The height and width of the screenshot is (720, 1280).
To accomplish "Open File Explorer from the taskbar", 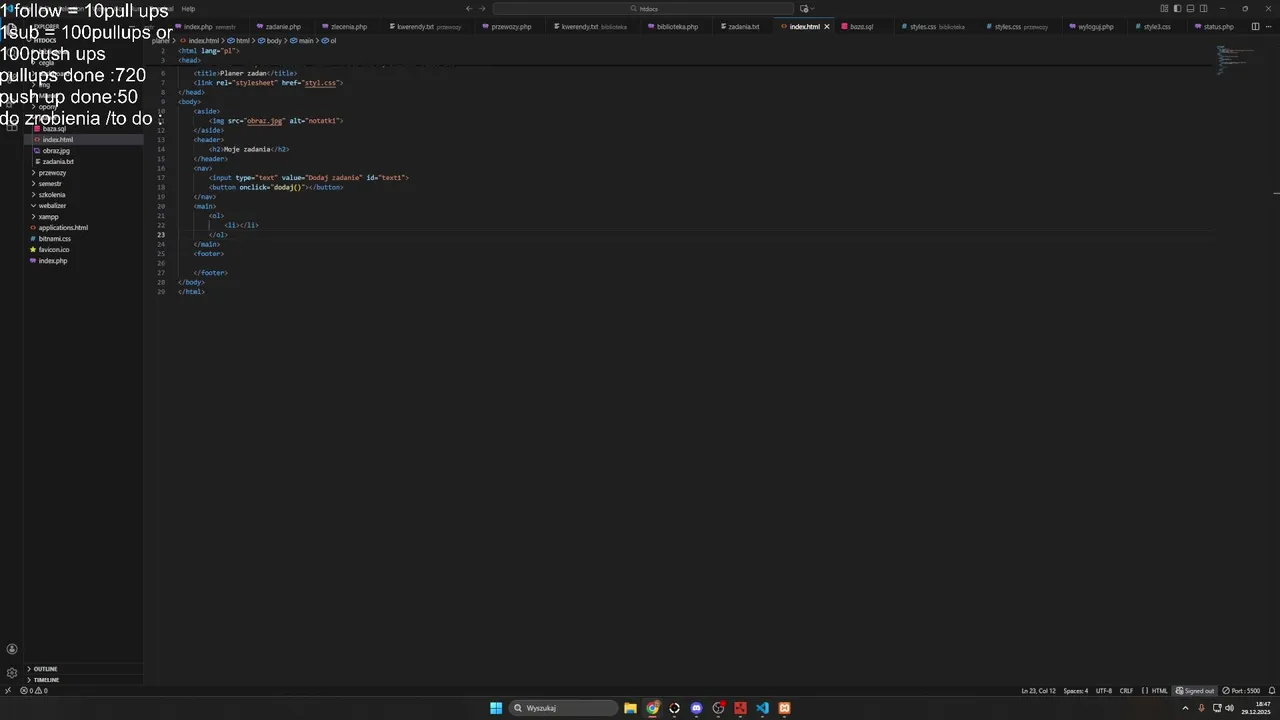I will 630,708.
